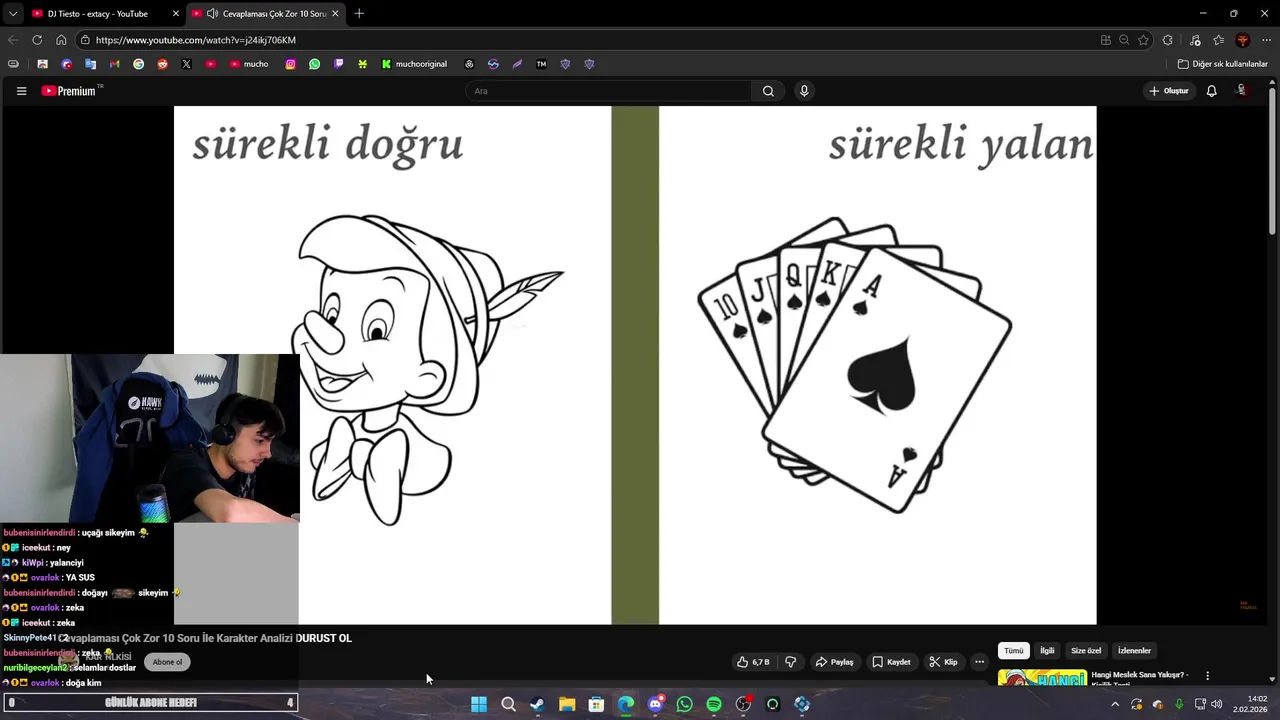This screenshot has width=1280, height=720.
Task: Open the Hangi Meslek Sana Yakışır video thumbnail
Action: [x=1042, y=678]
